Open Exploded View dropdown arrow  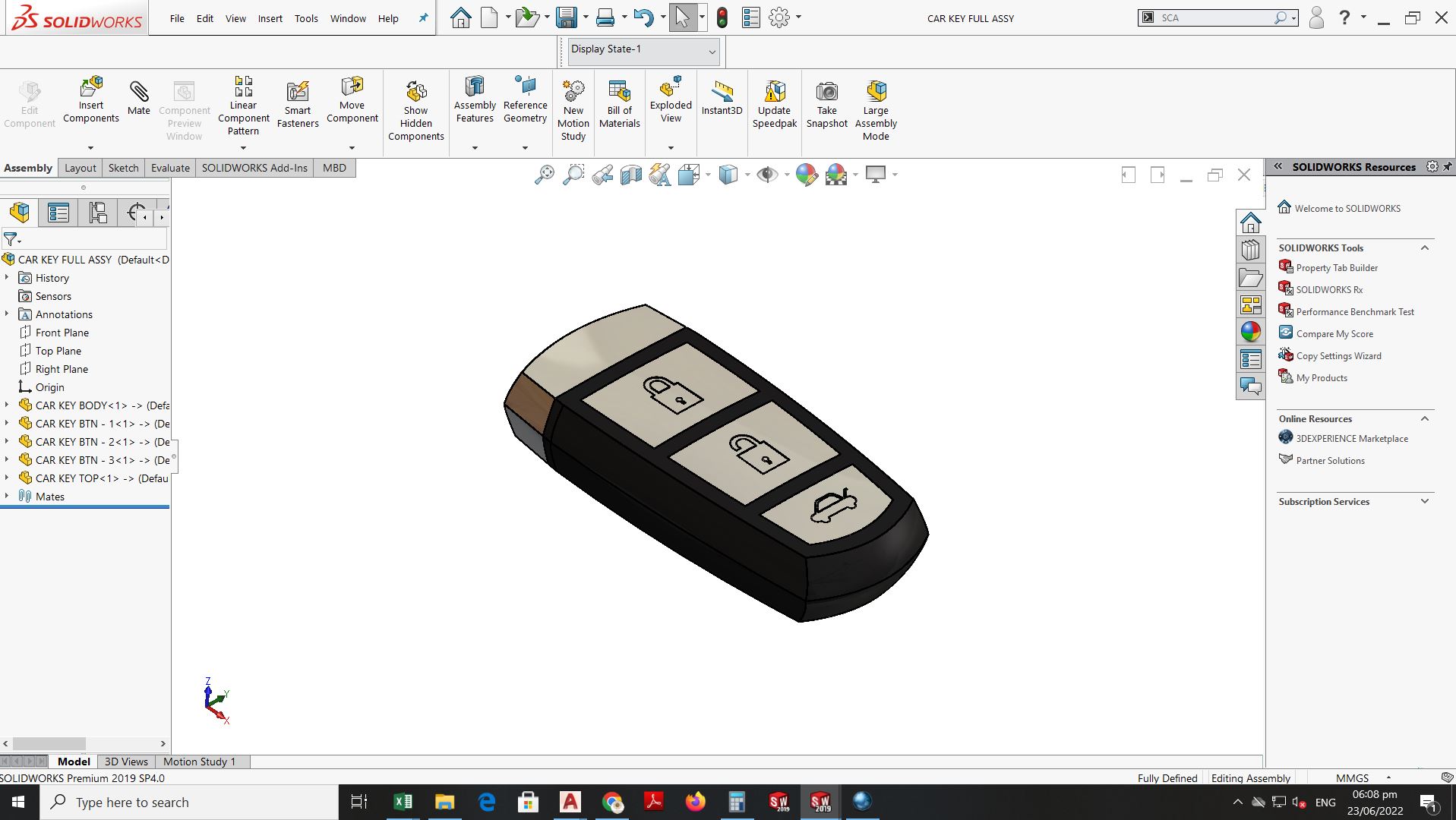(671, 148)
